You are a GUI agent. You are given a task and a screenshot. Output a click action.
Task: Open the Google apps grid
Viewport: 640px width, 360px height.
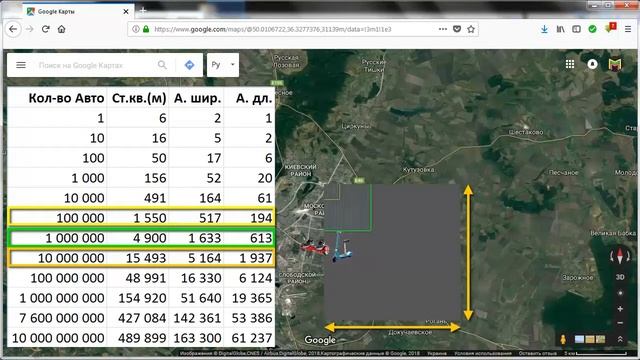(x=570, y=64)
